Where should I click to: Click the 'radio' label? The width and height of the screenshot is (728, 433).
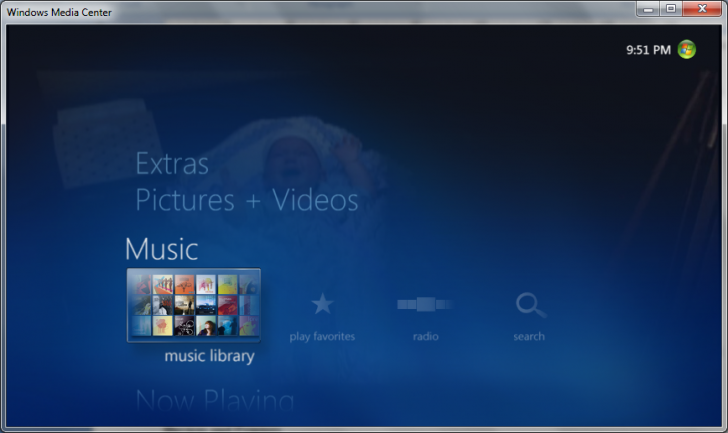pos(426,336)
